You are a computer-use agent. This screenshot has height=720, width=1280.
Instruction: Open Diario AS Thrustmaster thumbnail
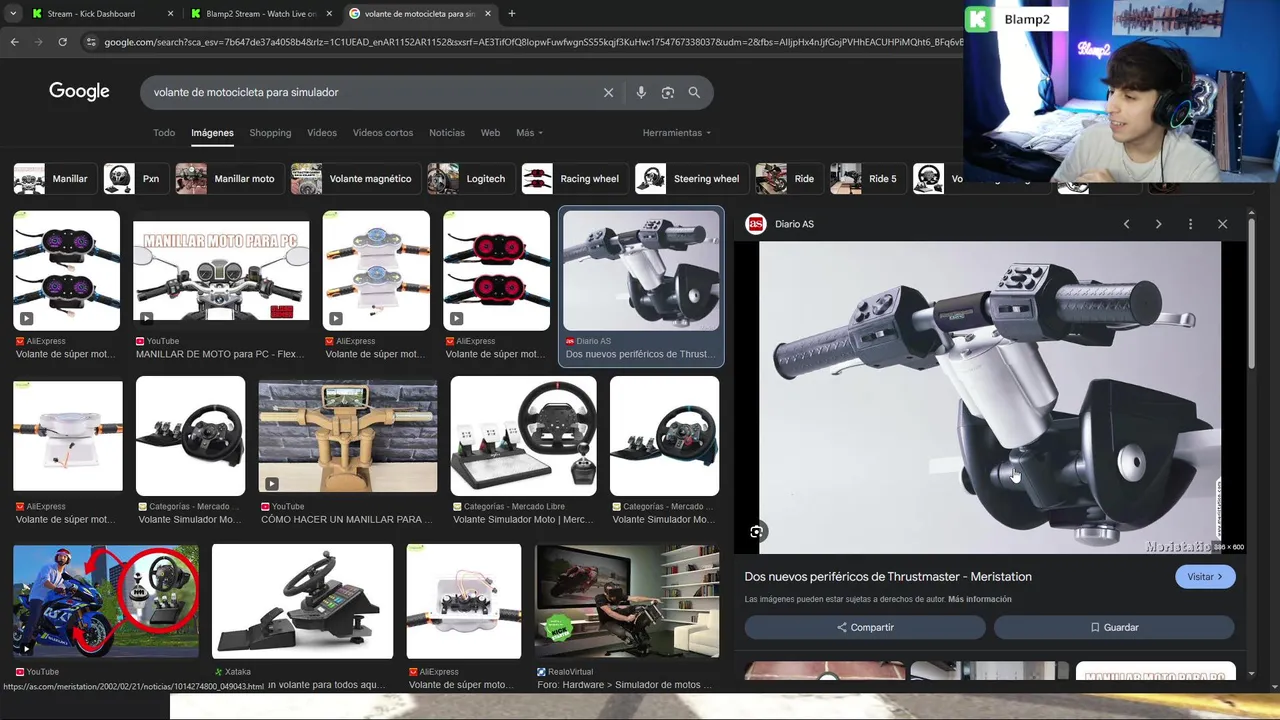pos(641,270)
